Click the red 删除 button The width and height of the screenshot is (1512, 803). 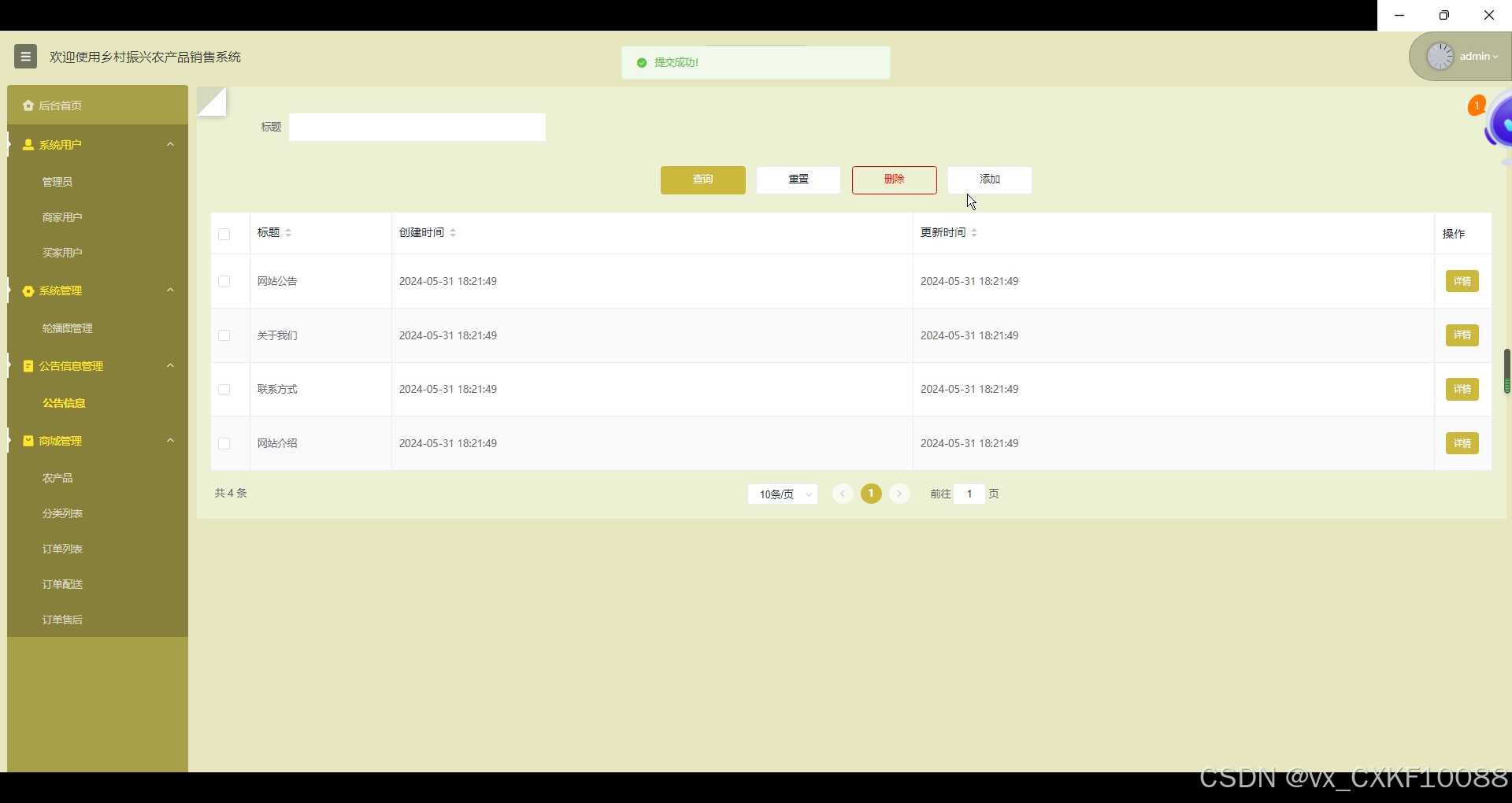pos(894,179)
